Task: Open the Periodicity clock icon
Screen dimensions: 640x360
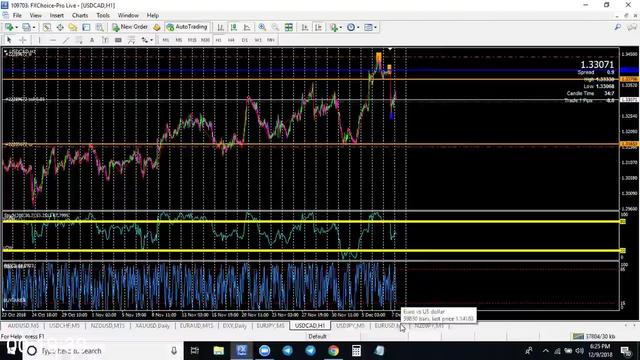Action: (351, 27)
